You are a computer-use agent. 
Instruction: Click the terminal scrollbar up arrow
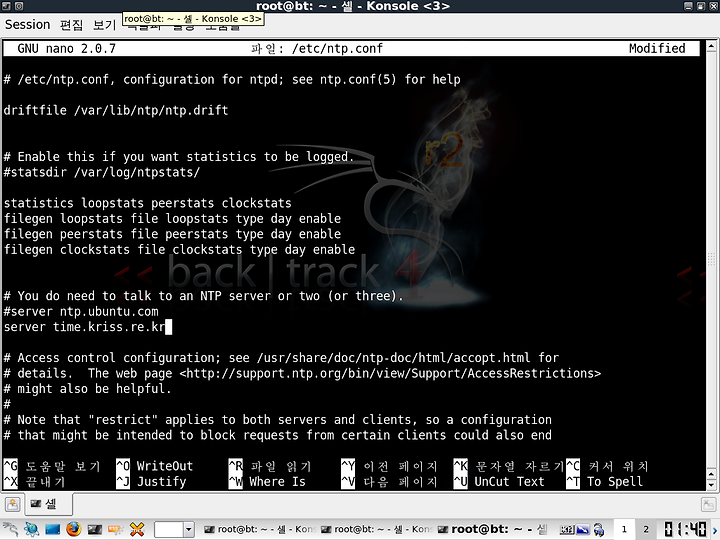[x=711, y=46]
